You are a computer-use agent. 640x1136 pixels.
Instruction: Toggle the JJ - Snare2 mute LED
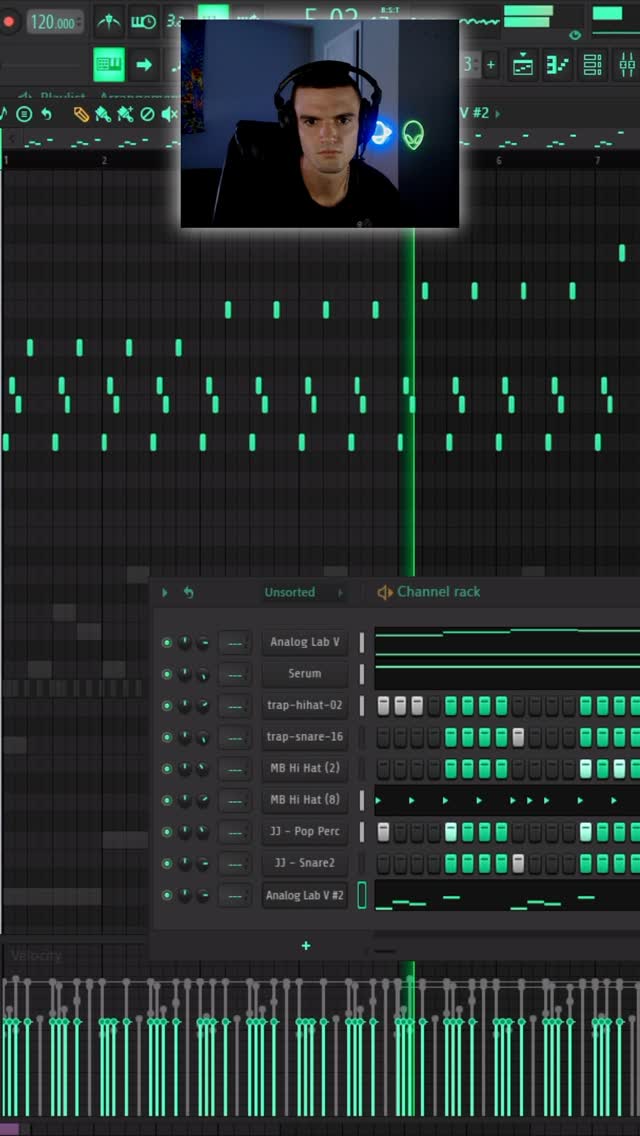point(167,863)
